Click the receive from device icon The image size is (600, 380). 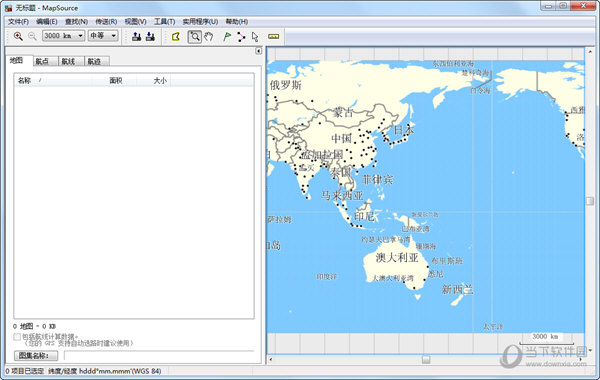tap(150, 36)
